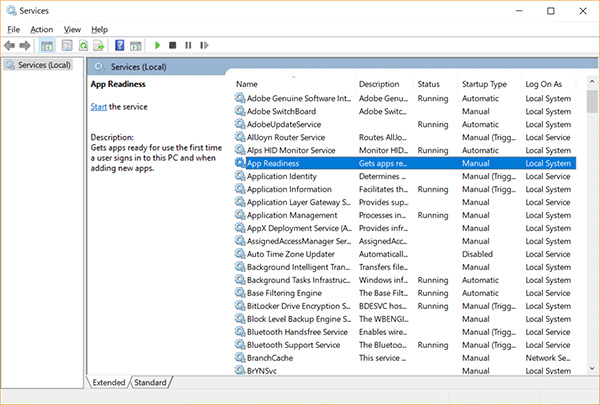Click the Refresh toolbar icon
The image size is (600, 405).
pyautogui.click(x=81, y=45)
